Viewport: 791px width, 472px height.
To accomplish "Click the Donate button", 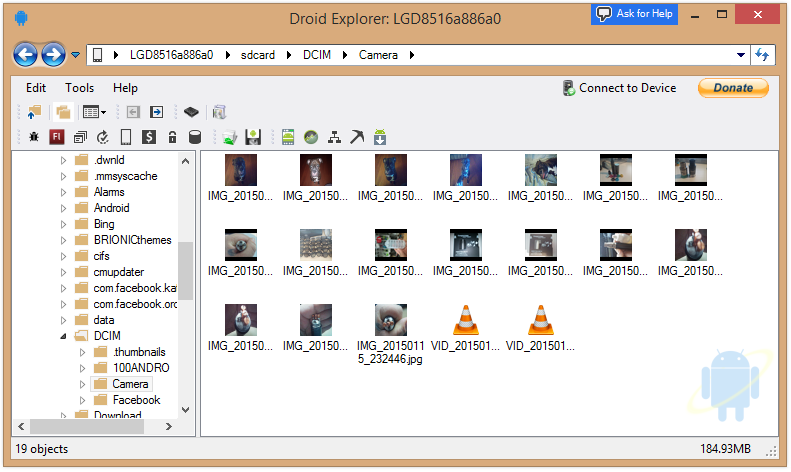I will (x=733, y=88).
